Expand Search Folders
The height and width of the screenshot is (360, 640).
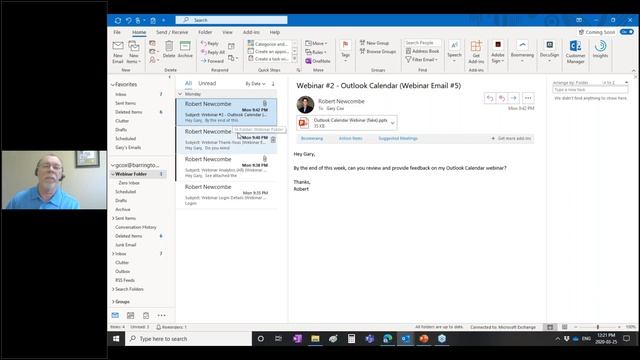tap(113, 289)
